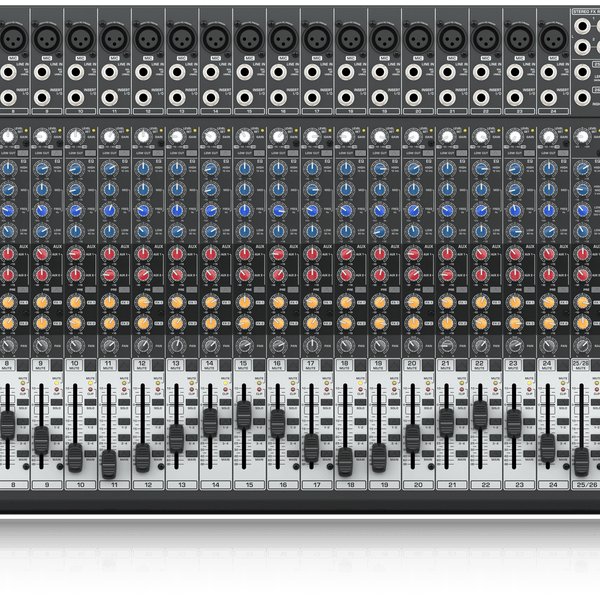The image size is (600, 600).
Task: Click channel 9 INSERT jack
Action: point(42,98)
